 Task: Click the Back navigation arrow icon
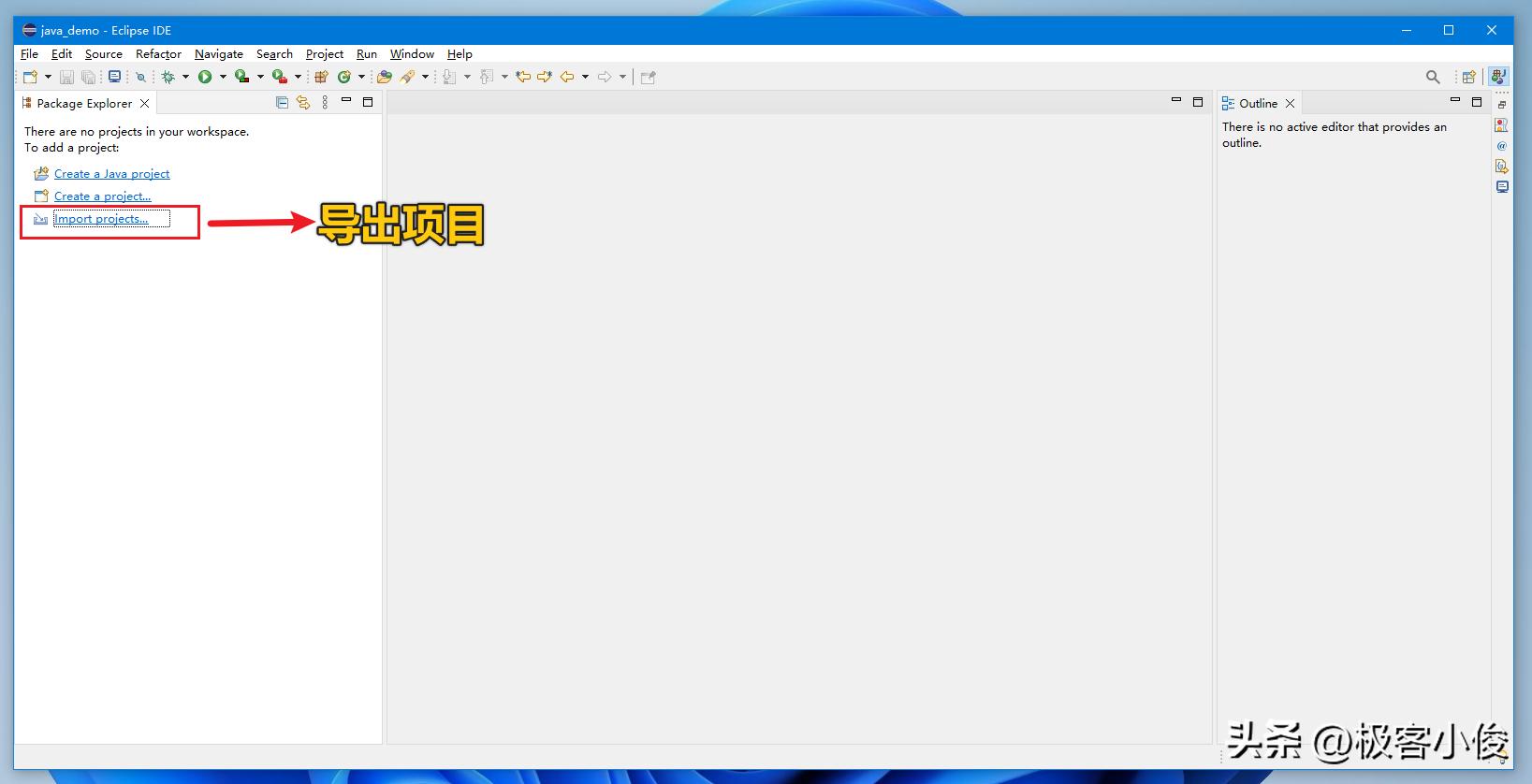pyautogui.click(x=567, y=77)
